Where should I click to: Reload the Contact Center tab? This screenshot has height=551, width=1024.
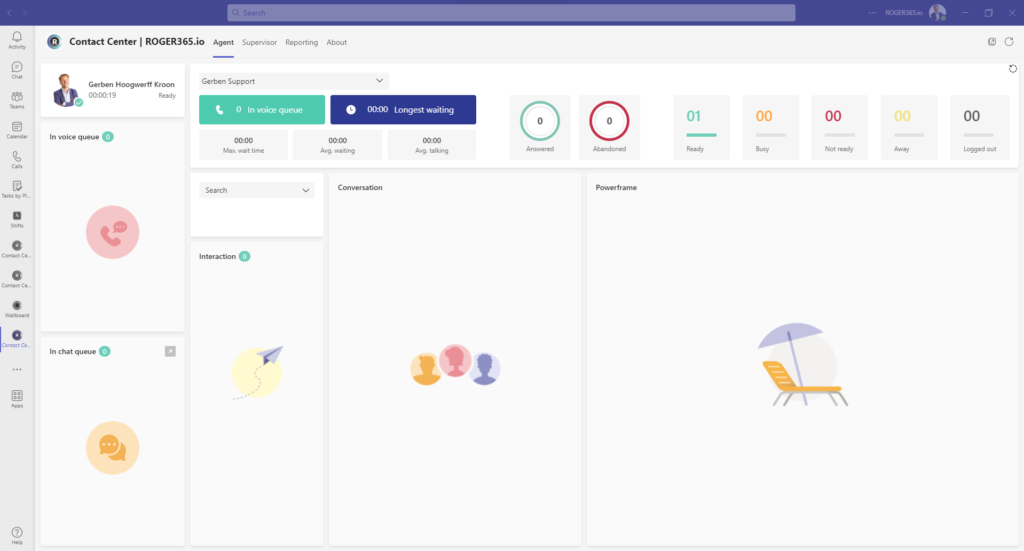pos(1009,42)
